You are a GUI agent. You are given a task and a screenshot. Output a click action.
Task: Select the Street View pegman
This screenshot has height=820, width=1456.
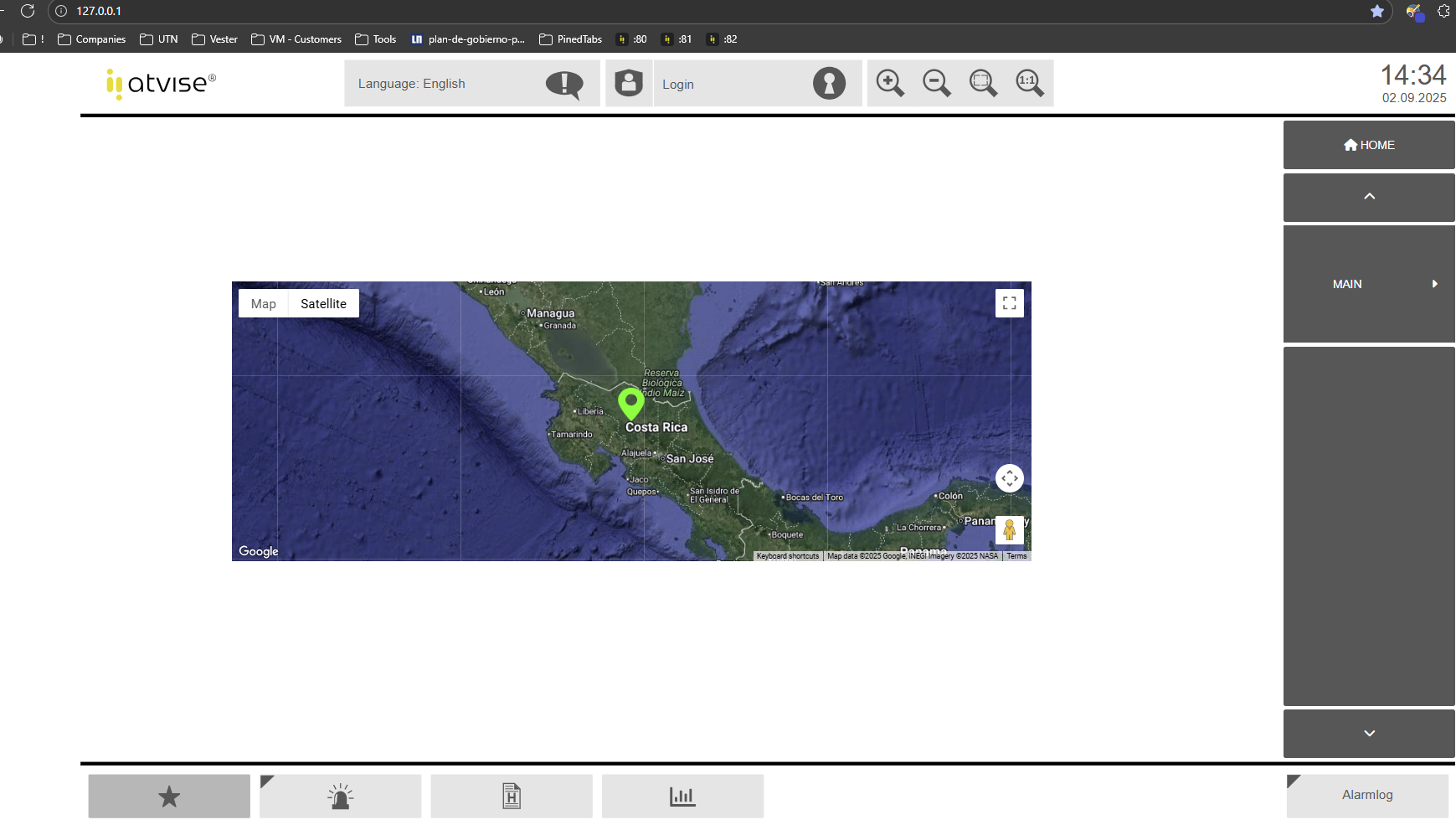(x=1010, y=530)
